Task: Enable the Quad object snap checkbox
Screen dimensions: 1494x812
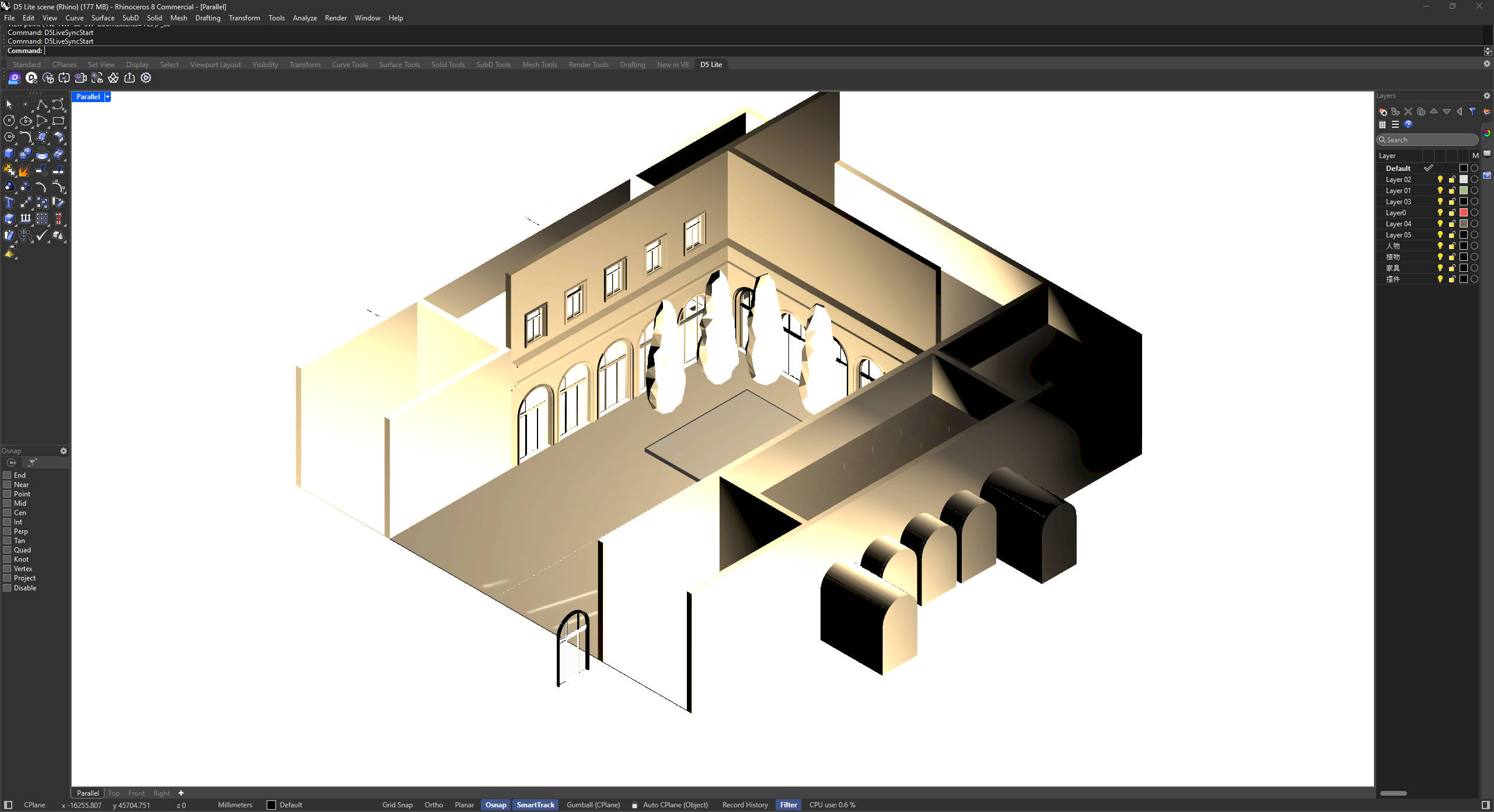Action: click(x=8, y=550)
